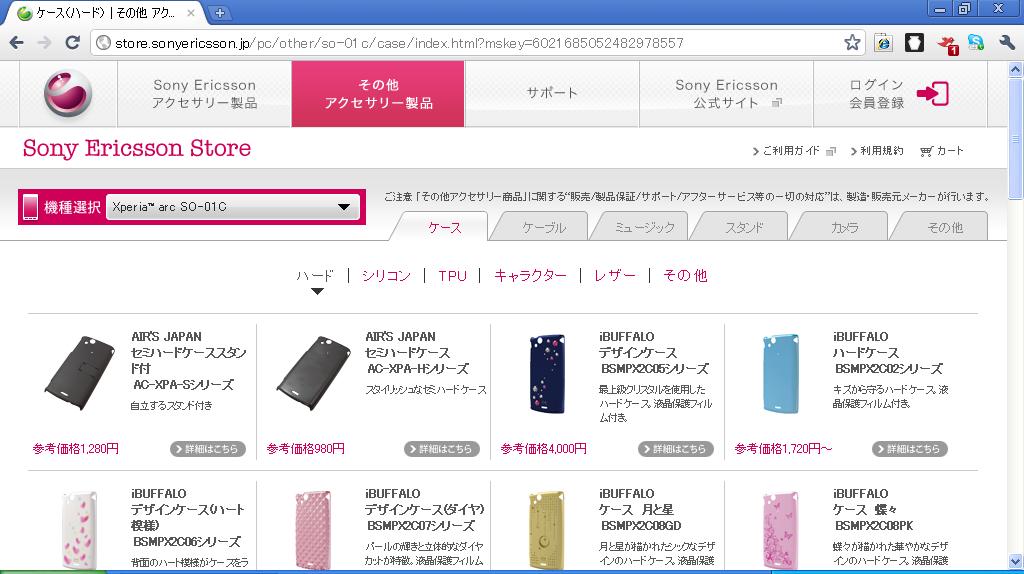Click the pink butterfly BSMPX2C08PK thumbnail
Viewport: 1024px width, 574px height.
[781, 530]
